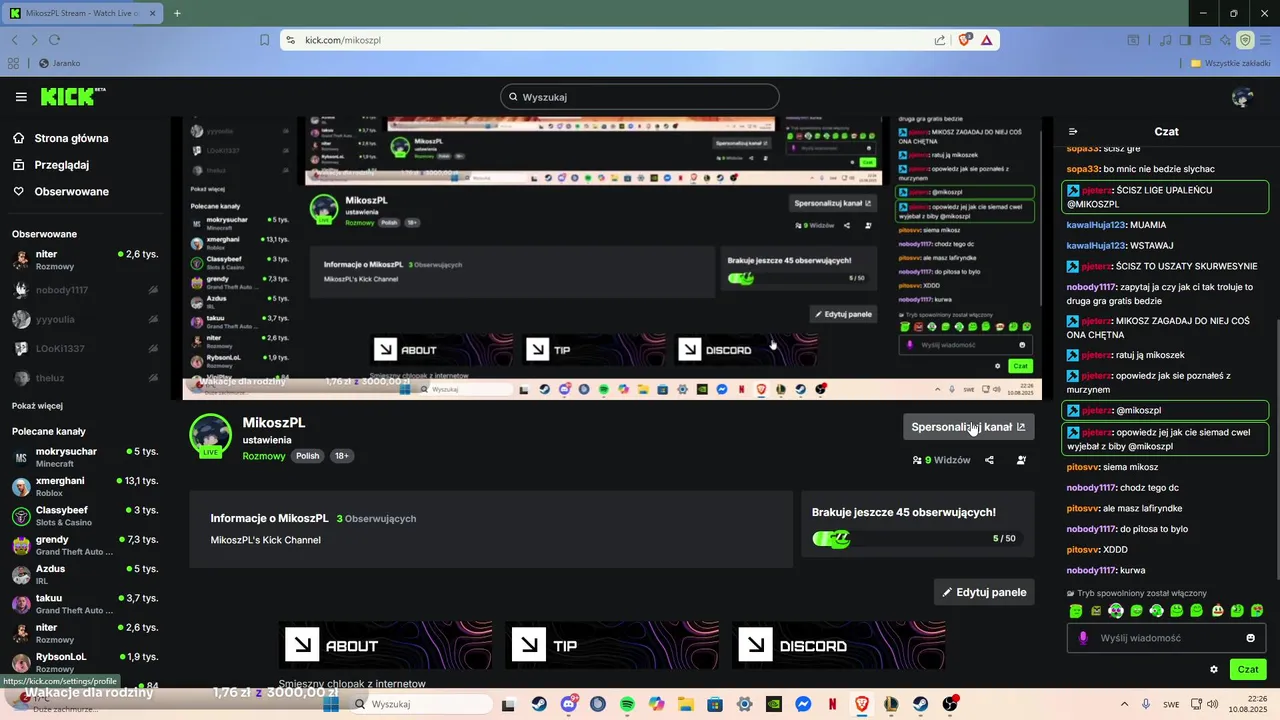Open the Obserwowane following page
This screenshot has width=1280, height=720.
(60, 191)
